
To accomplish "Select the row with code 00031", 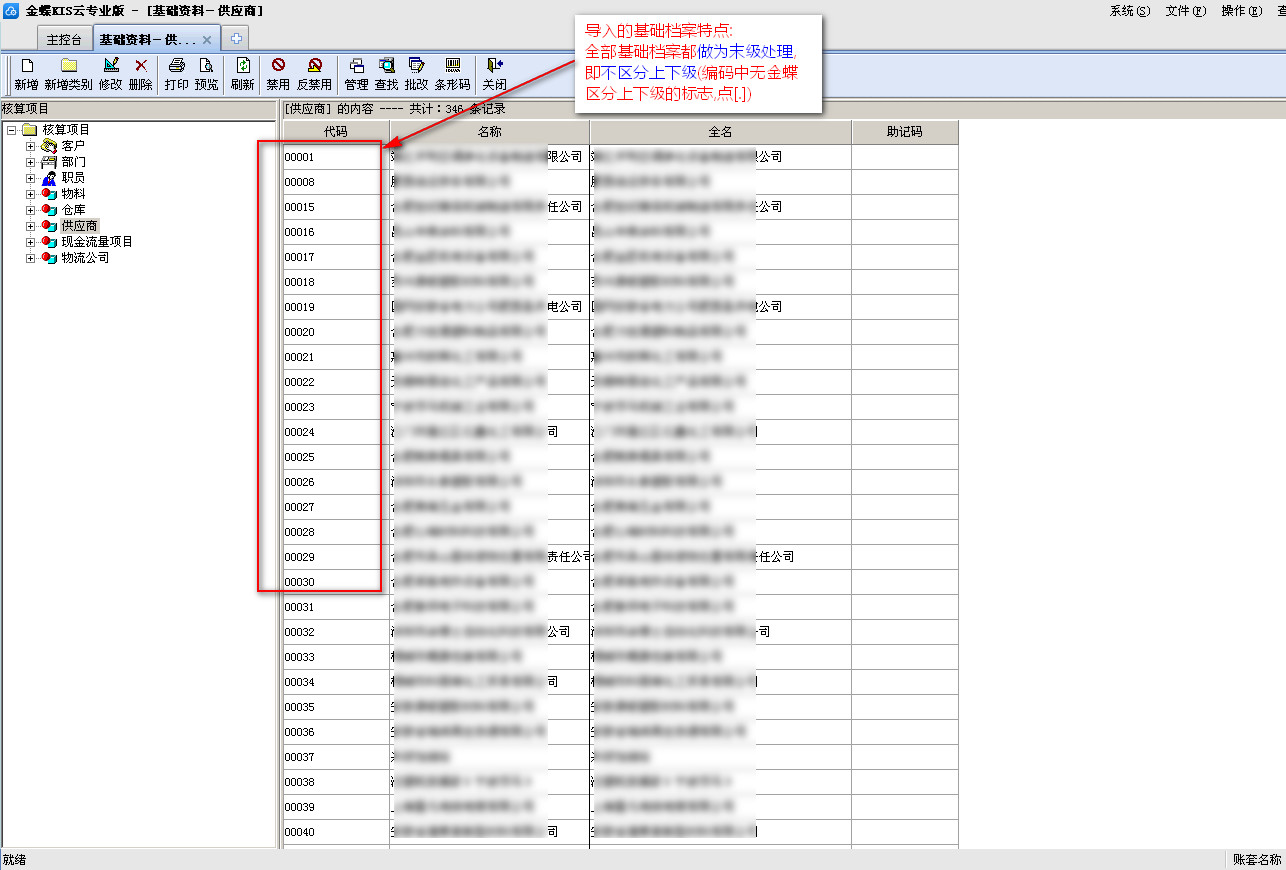I will click(300, 607).
